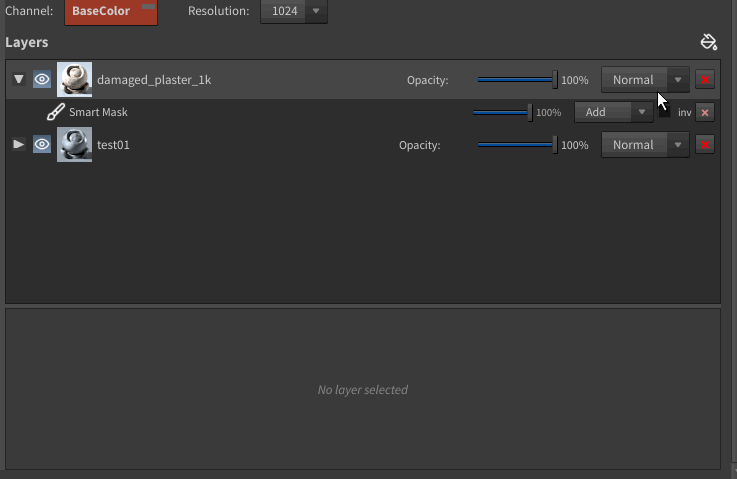
Task: Click the damaged_plaster_1k material thumbnail
Action: [74, 80]
